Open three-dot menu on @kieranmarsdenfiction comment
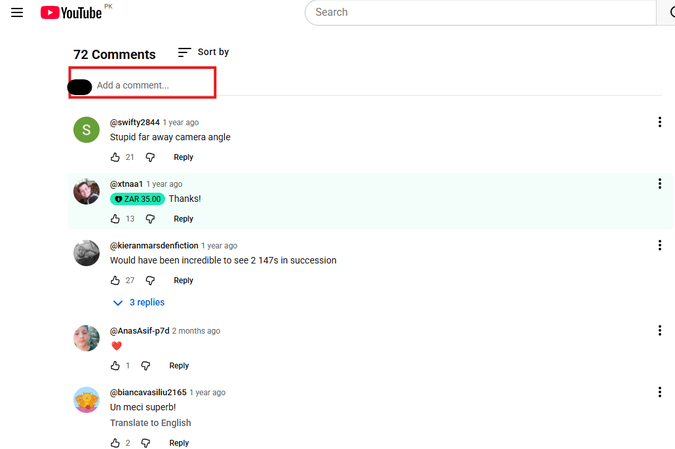This screenshot has height=449, width=675. pos(659,246)
